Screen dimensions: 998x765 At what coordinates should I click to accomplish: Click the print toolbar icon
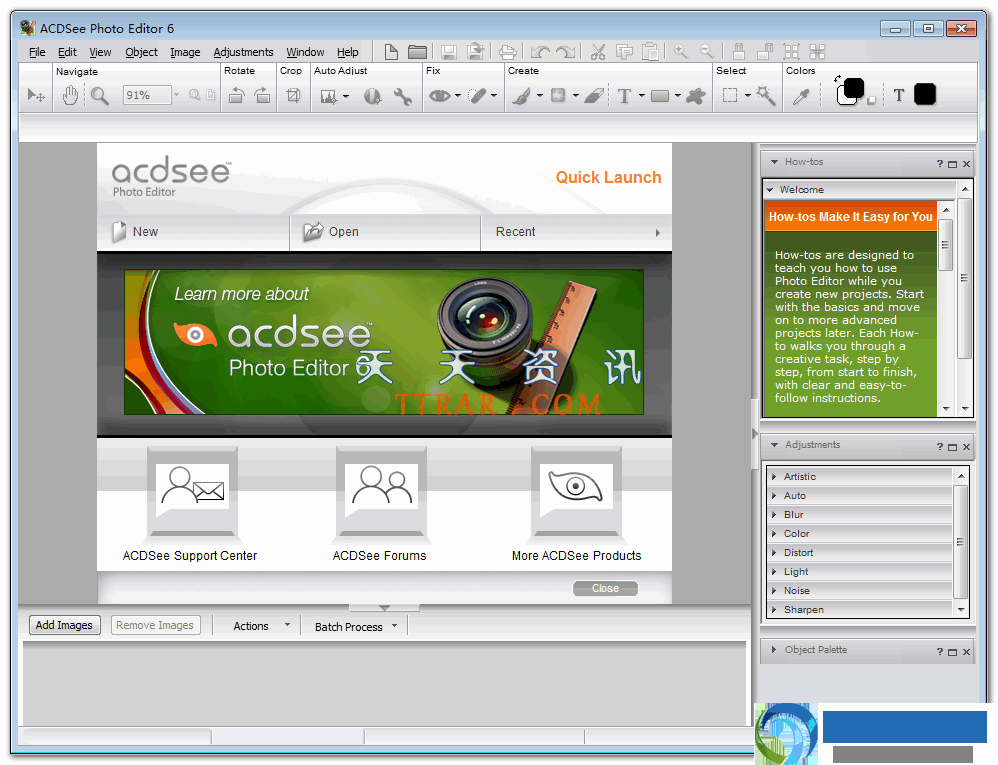507,52
